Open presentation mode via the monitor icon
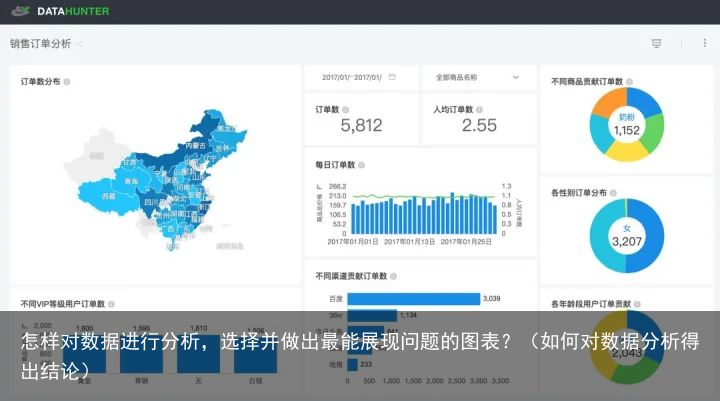 point(657,43)
